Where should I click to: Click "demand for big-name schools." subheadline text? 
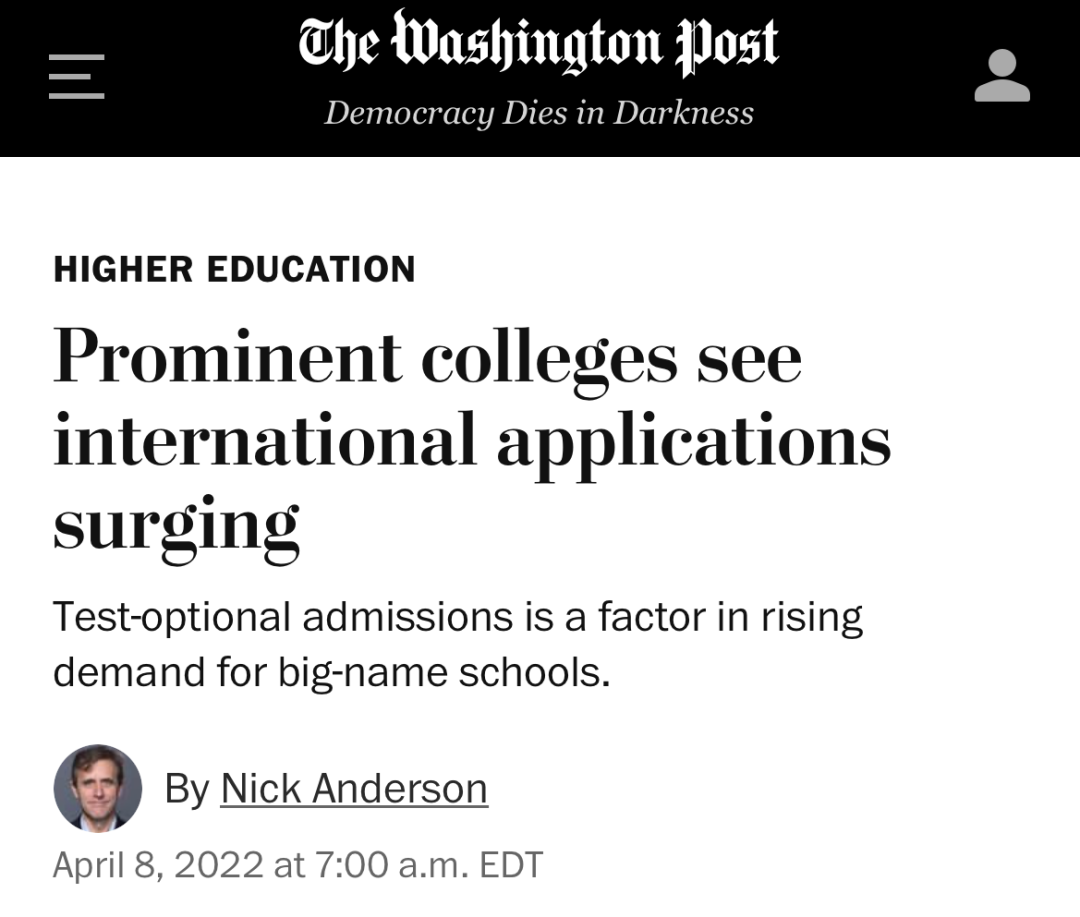tap(331, 672)
